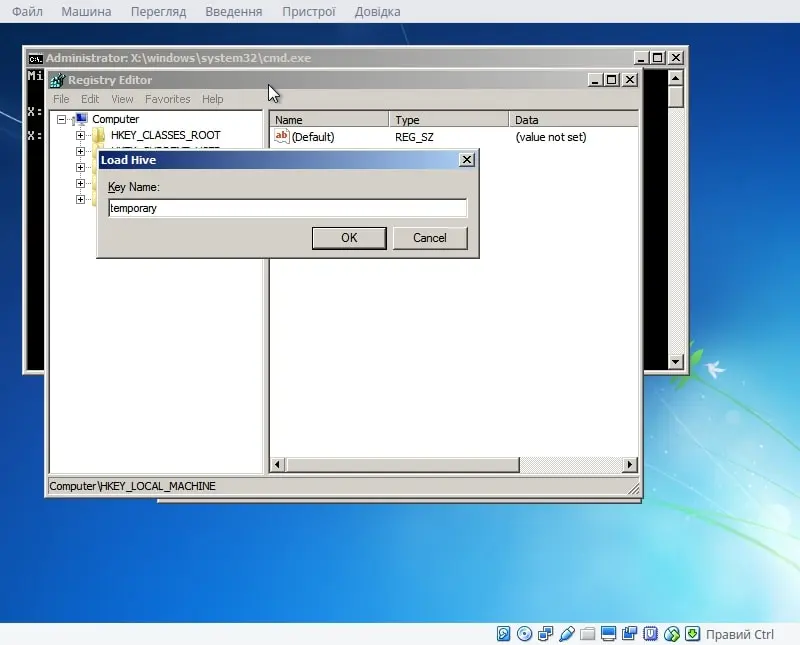Viewport: 800px width, 645px height.
Task: Click the Registry Editor resize grip corner
Action: pos(634,489)
